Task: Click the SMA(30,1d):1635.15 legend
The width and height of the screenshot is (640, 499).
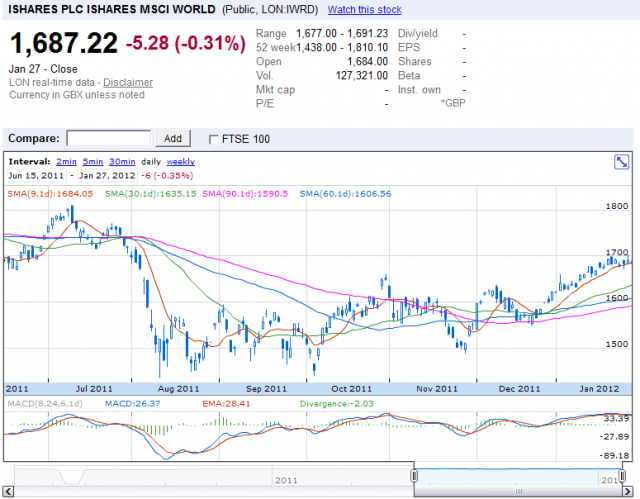Action: (x=151, y=194)
